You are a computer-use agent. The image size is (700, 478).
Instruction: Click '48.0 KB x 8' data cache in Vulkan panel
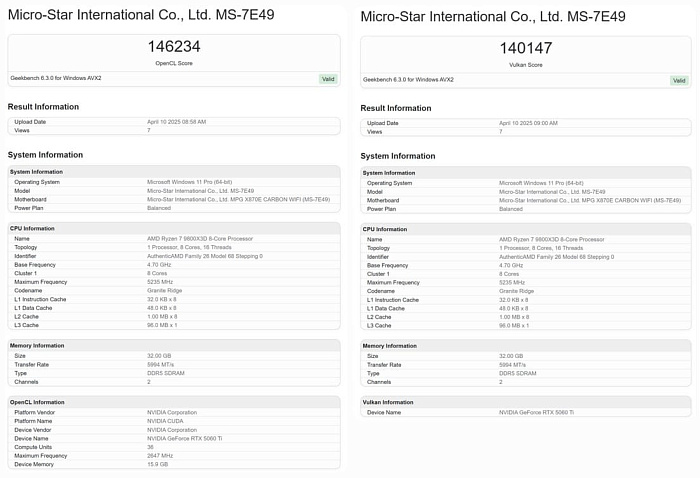tap(514, 309)
